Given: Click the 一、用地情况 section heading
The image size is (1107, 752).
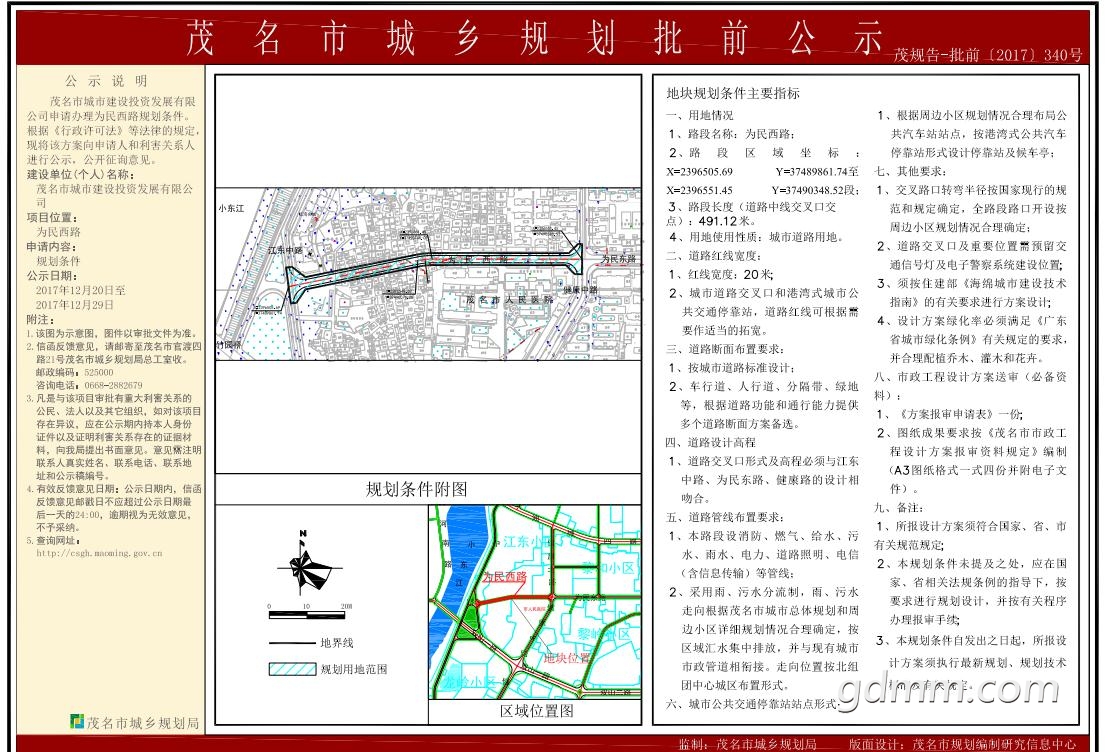Looking at the screenshot, I should click(700, 115).
